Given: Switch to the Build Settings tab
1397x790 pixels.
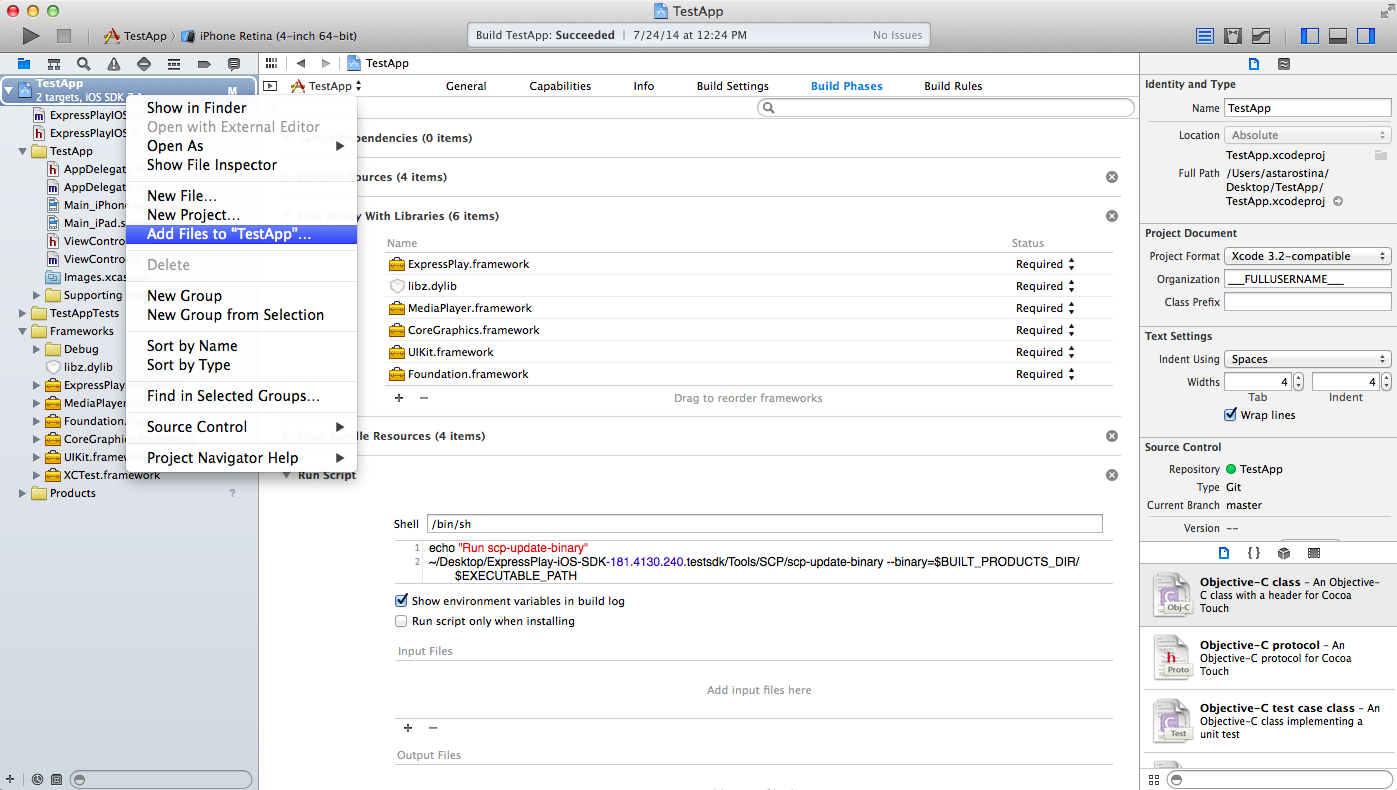Looking at the screenshot, I should [x=732, y=86].
